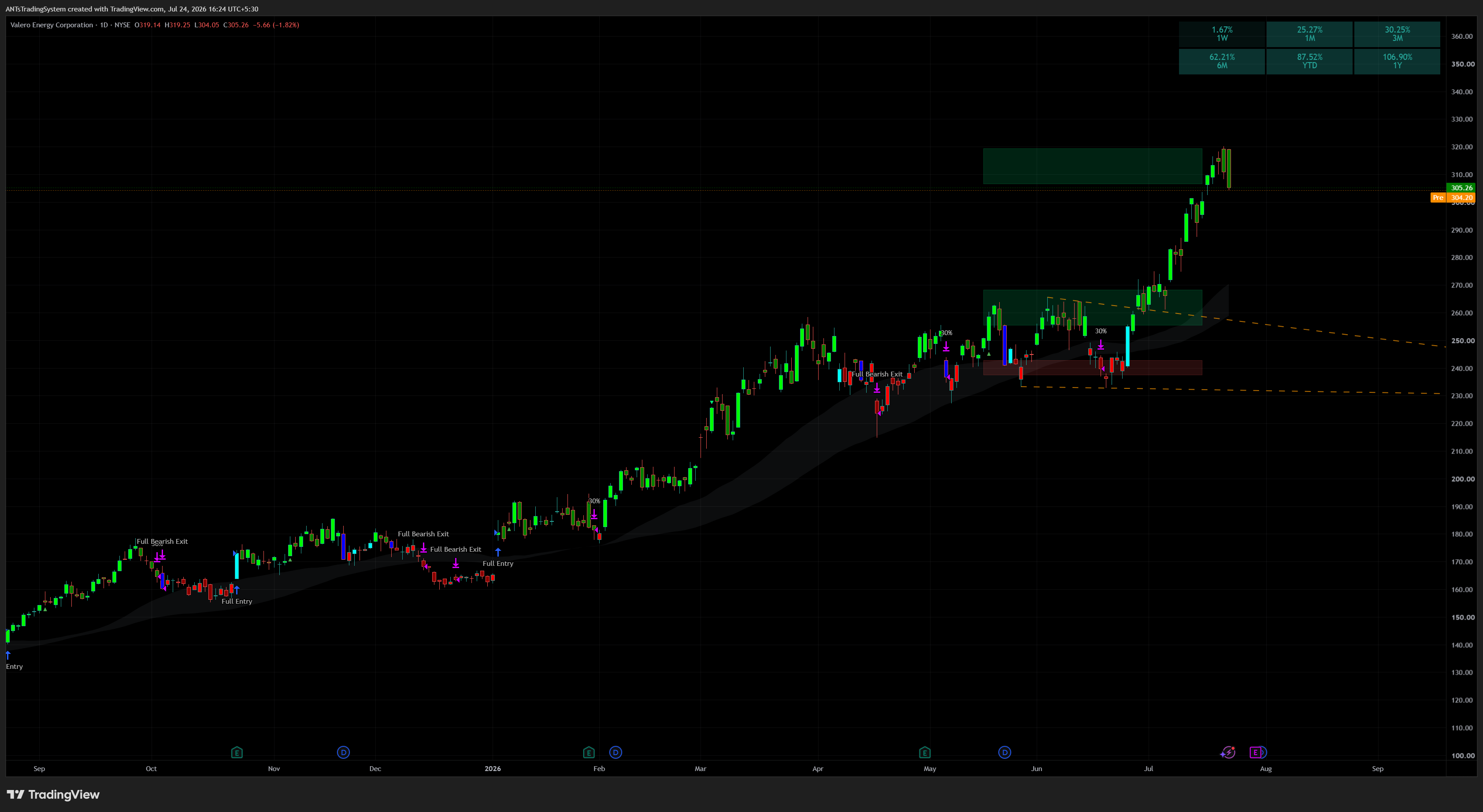The image size is (1483, 812).
Task: Click the October Full Bearish Exit label
Action: coord(162,542)
